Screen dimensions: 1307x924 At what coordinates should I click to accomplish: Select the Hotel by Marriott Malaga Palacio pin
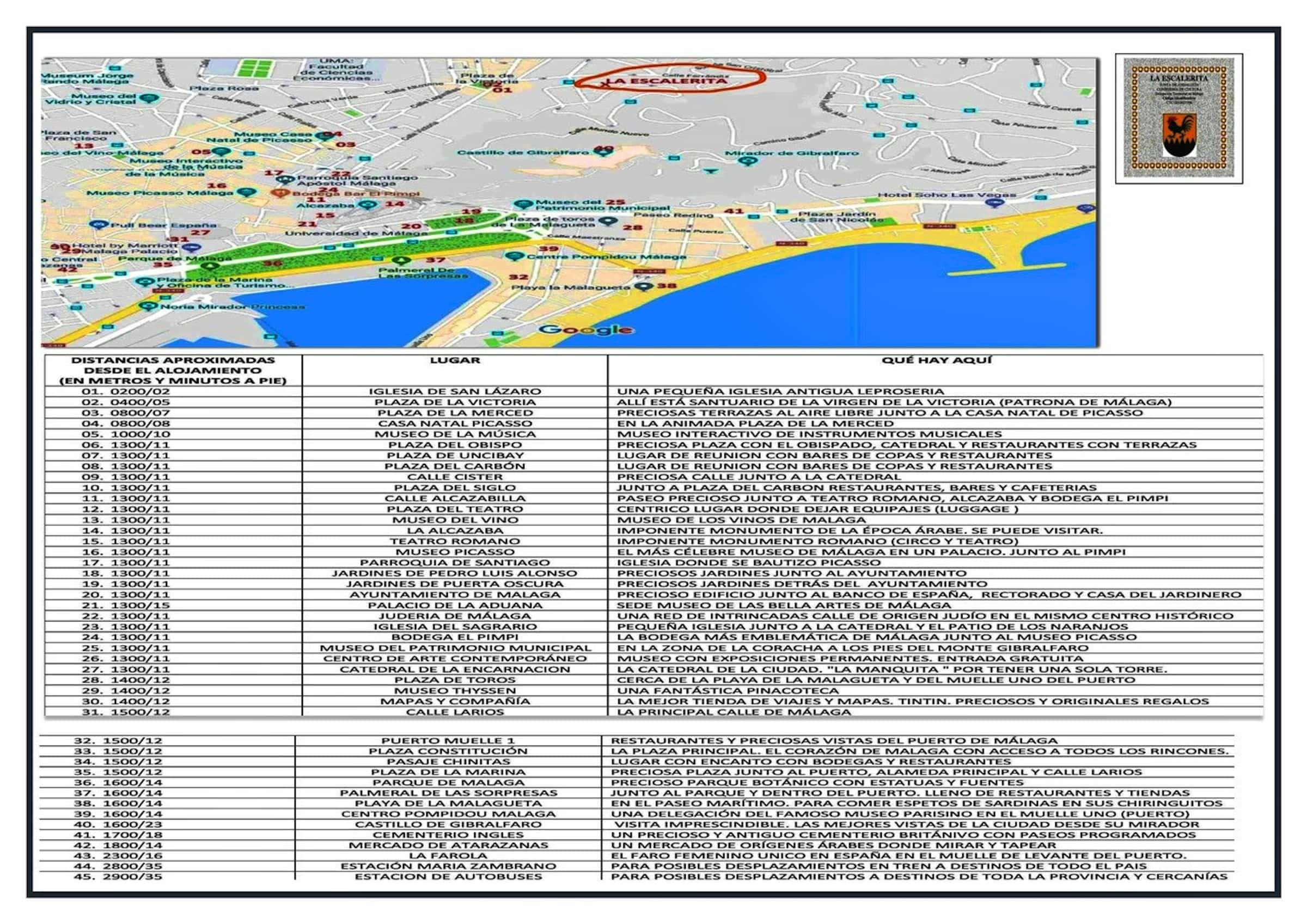click(x=192, y=248)
